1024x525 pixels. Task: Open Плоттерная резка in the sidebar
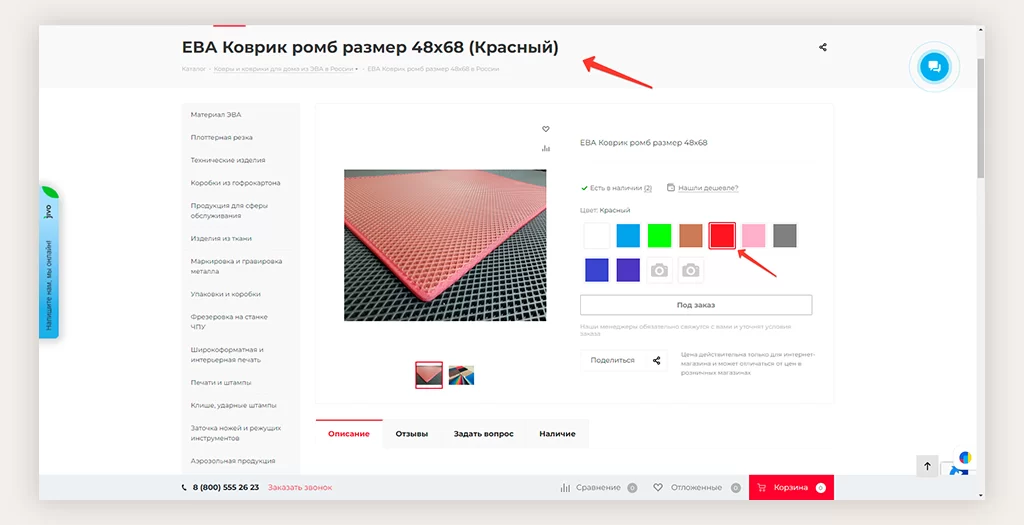tap(222, 137)
